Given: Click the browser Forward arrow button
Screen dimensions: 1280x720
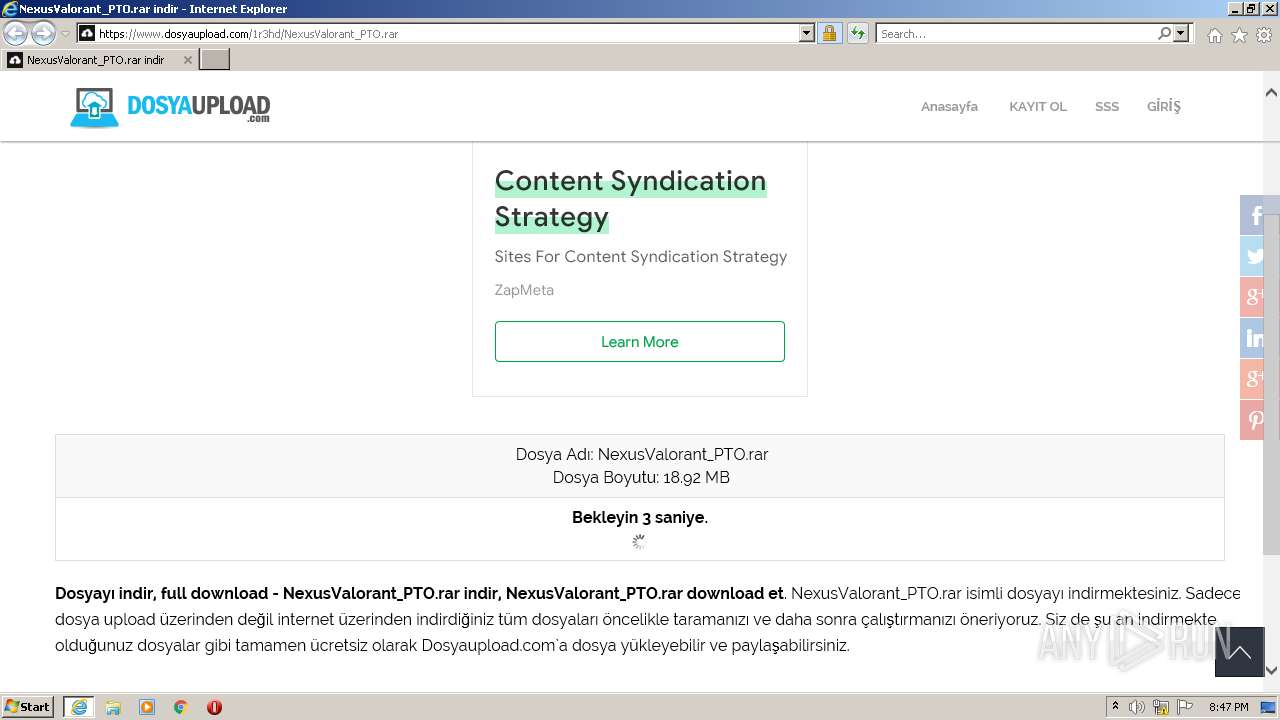Looking at the screenshot, I should [43, 34].
